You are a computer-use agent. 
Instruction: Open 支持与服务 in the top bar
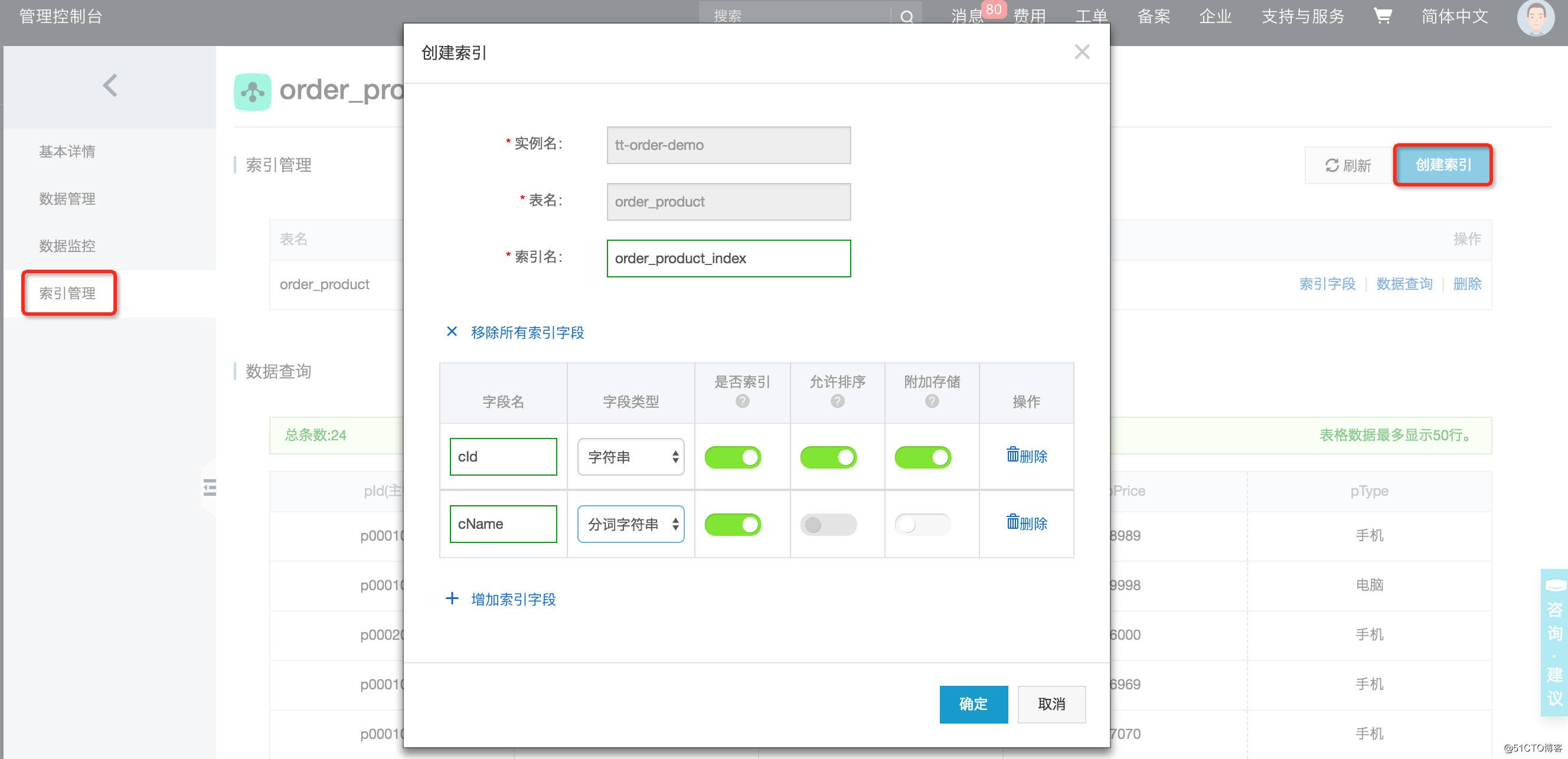(1302, 17)
